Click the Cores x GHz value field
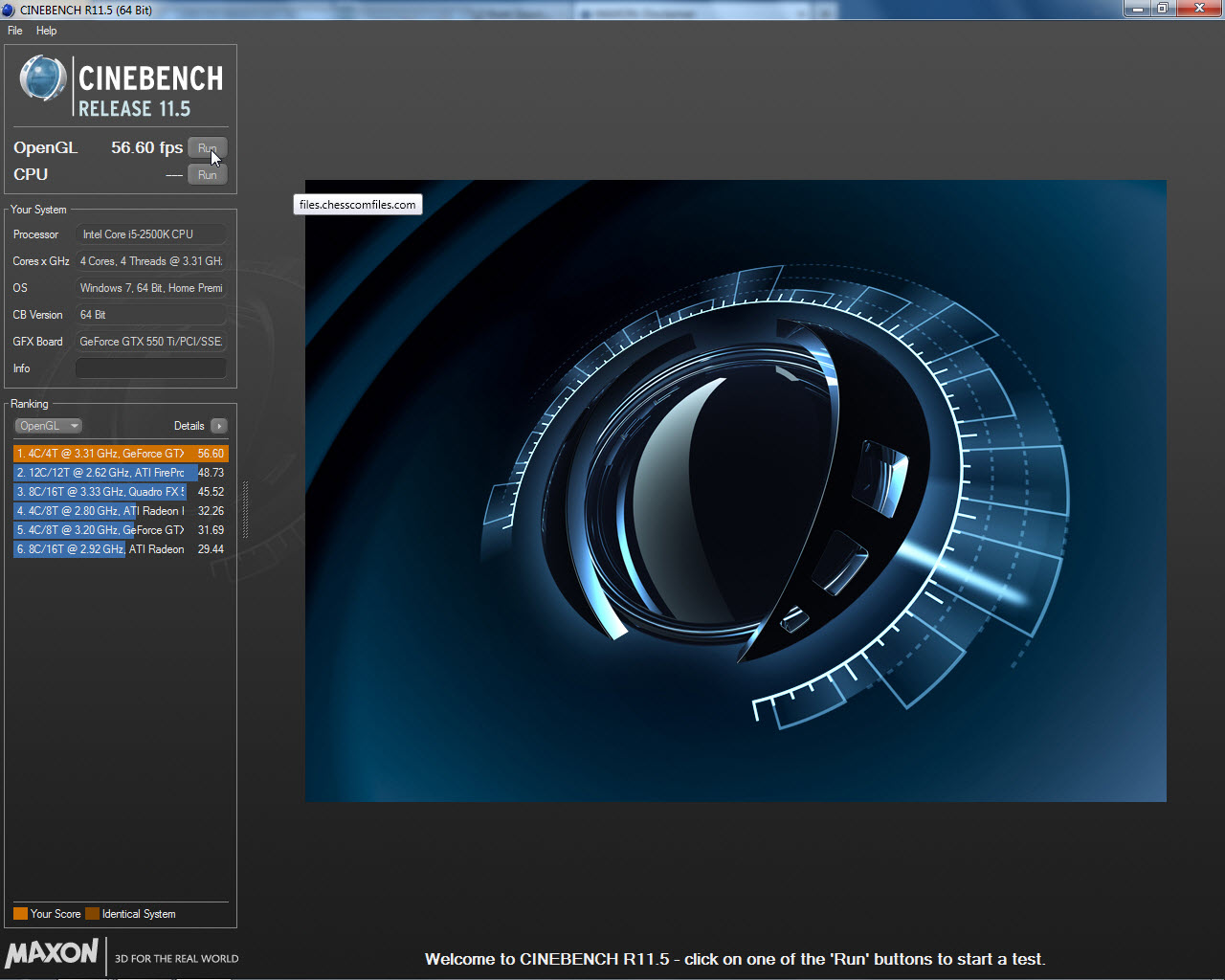 pos(151,261)
